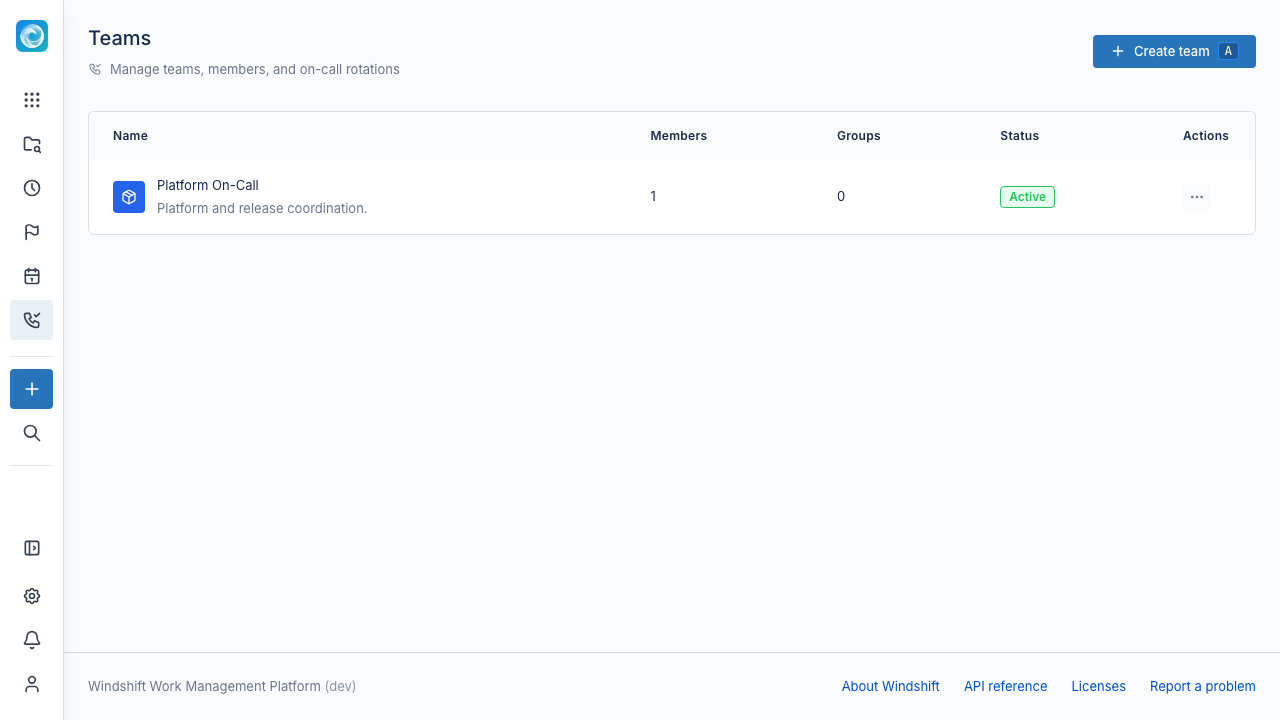
Task: Click the Status column header
Action: (x=1019, y=136)
